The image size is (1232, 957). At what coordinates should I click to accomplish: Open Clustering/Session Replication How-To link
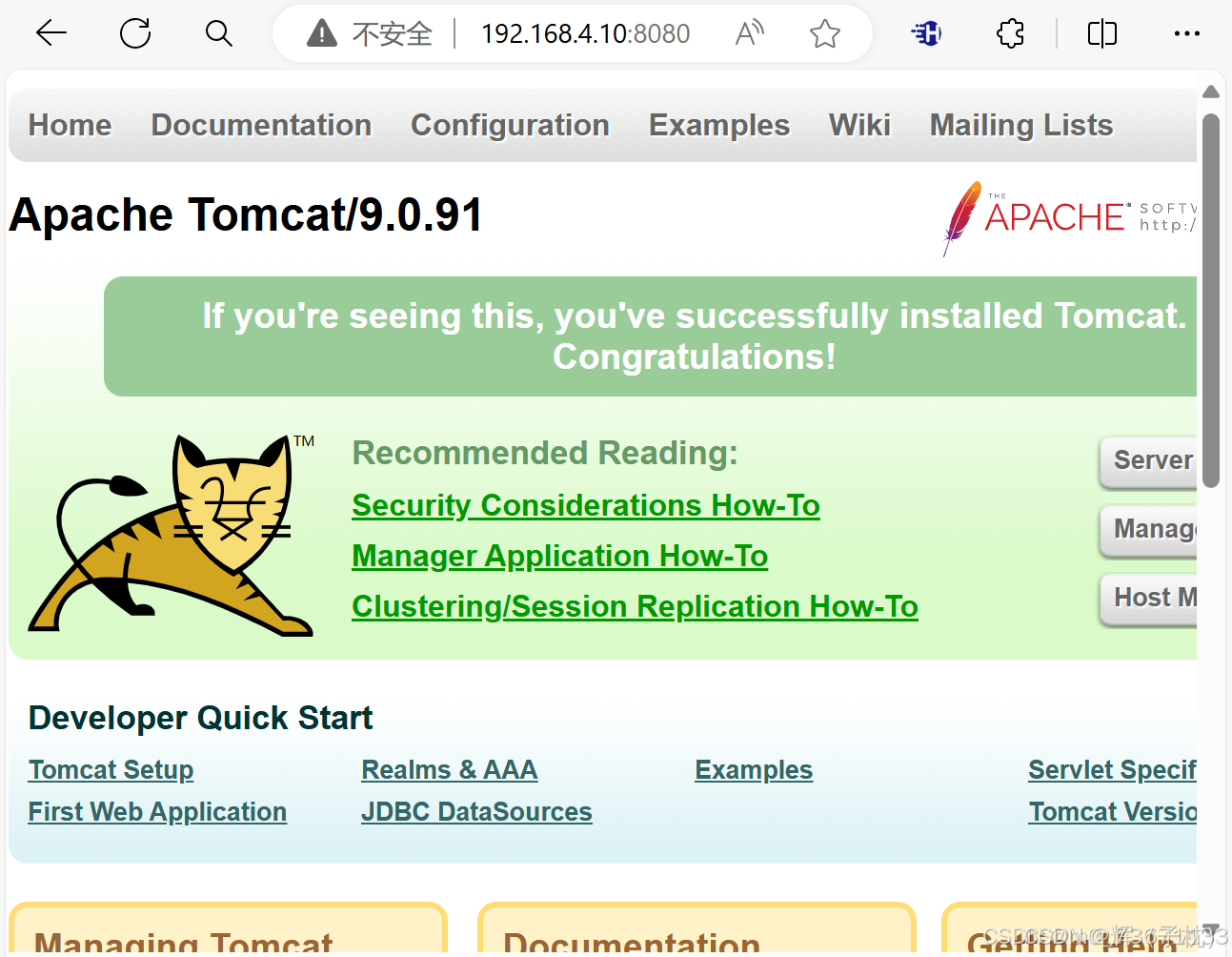(x=635, y=606)
